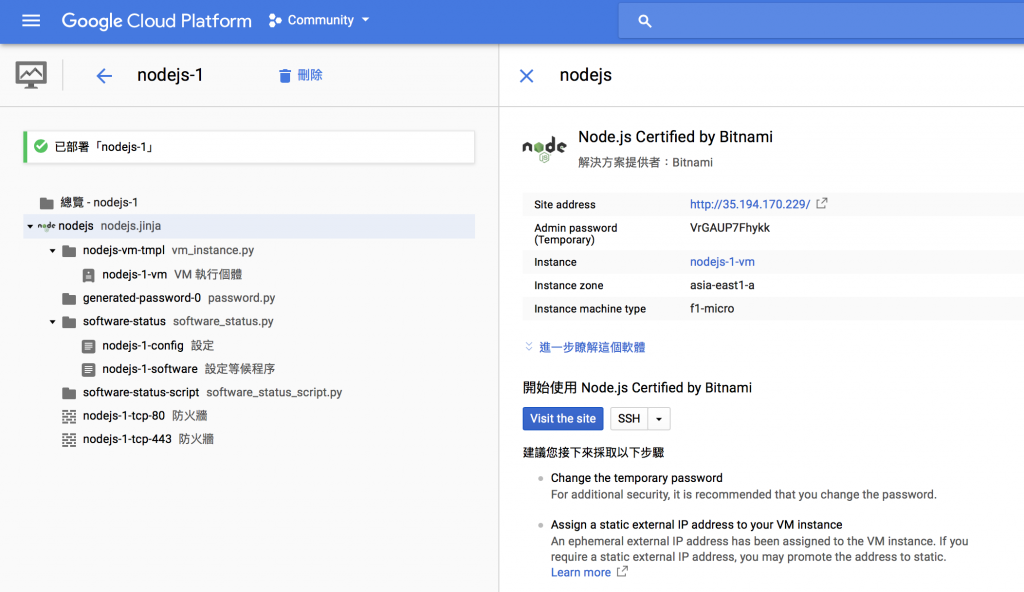Image resolution: width=1024 pixels, height=592 pixels.
Task: Open site address http://35.194.170.229/ link
Action: [x=750, y=204]
